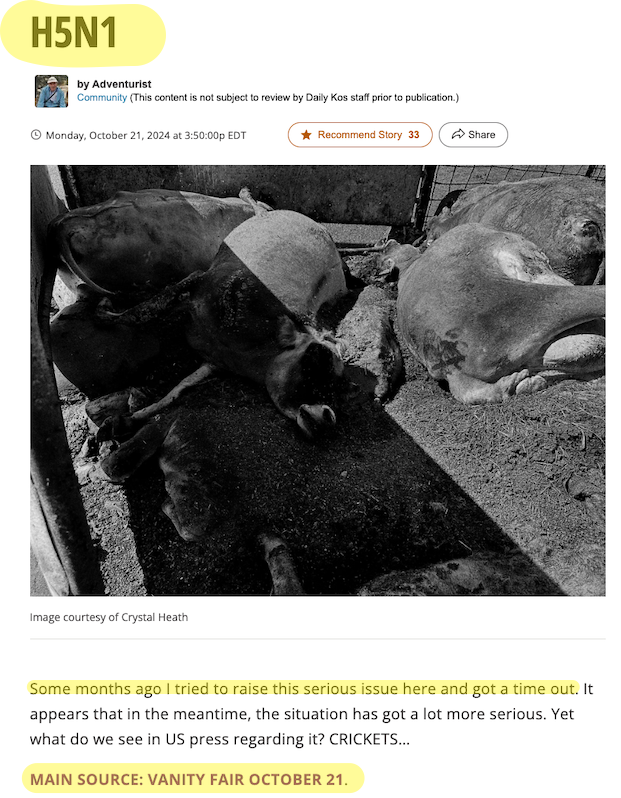Click the October 21, 2024 timestamp

(x=146, y=135)
